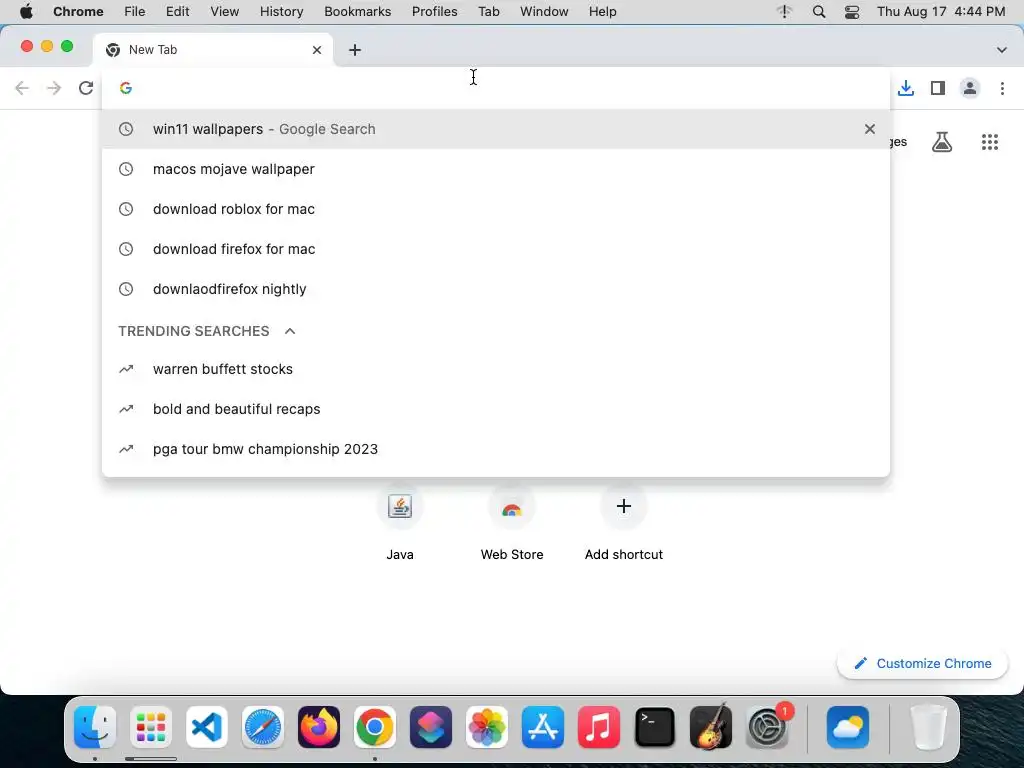Open the Java shortcut

tap(400, 522)
